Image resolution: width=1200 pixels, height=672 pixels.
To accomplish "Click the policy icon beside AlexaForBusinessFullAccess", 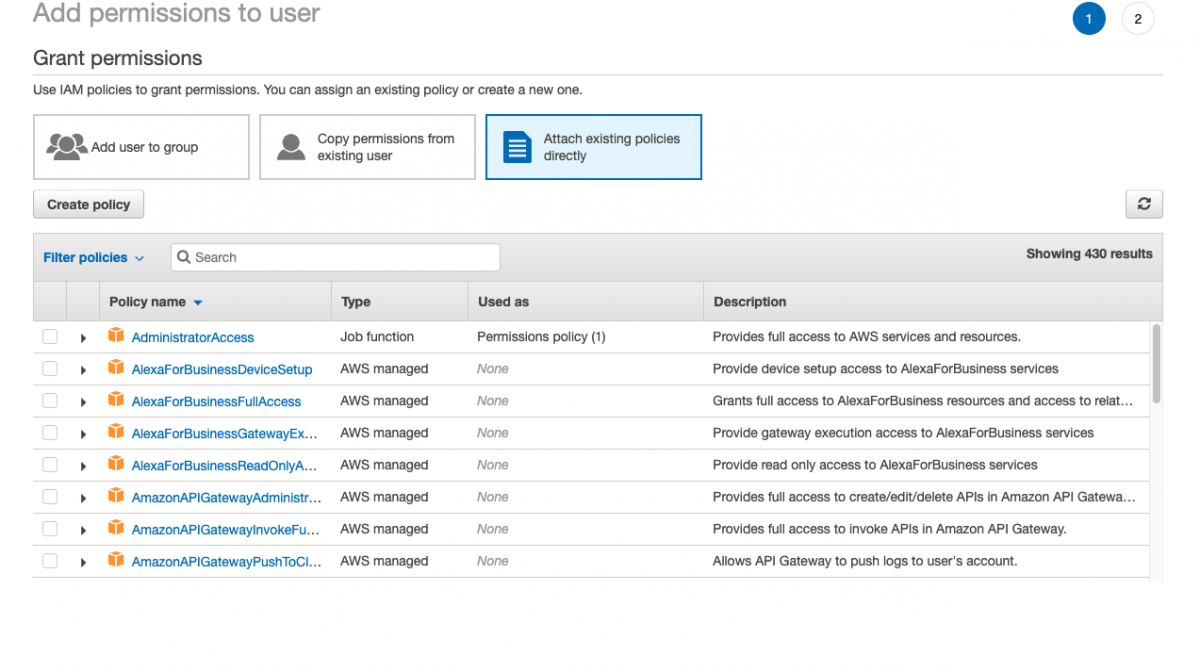I will (117, 401).
